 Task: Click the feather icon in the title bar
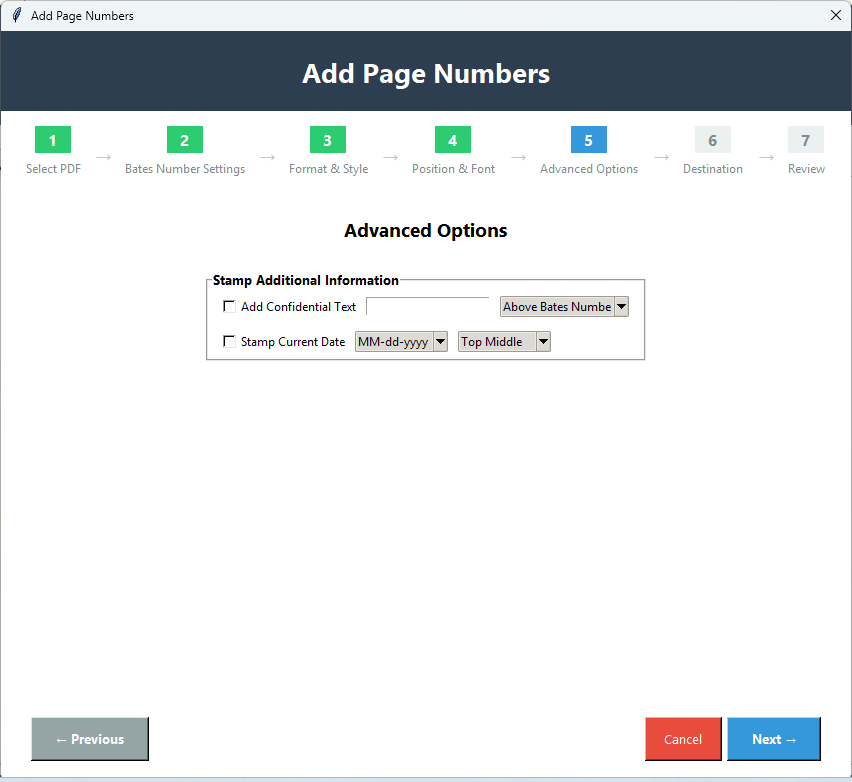[x=14, y=15]
